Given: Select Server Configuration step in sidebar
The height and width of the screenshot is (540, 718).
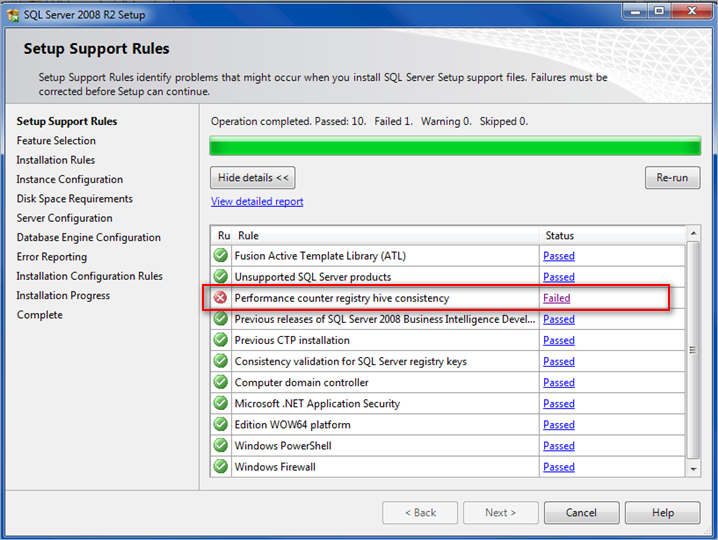Looking at the screenshot, I should click(x=65, y=218).
